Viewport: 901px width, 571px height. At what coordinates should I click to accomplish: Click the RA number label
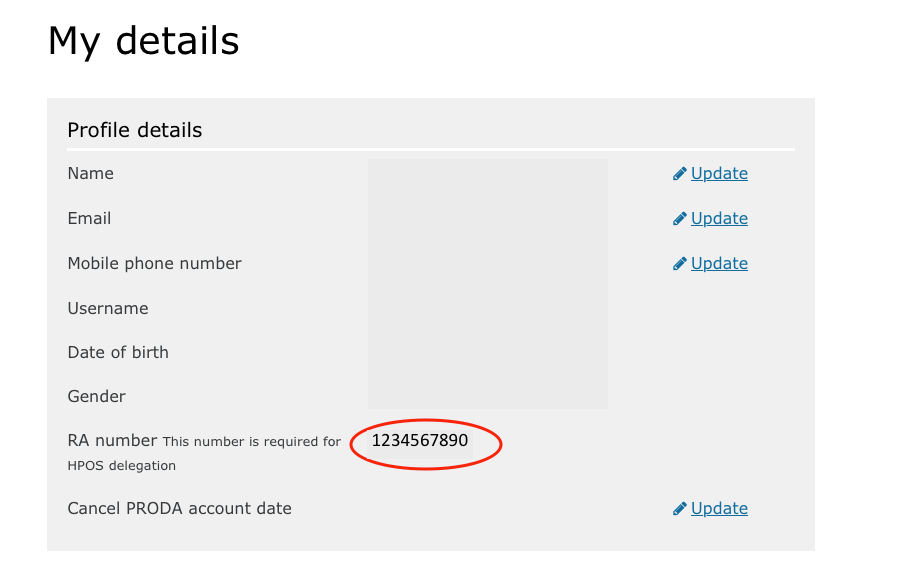coord(112,441)
